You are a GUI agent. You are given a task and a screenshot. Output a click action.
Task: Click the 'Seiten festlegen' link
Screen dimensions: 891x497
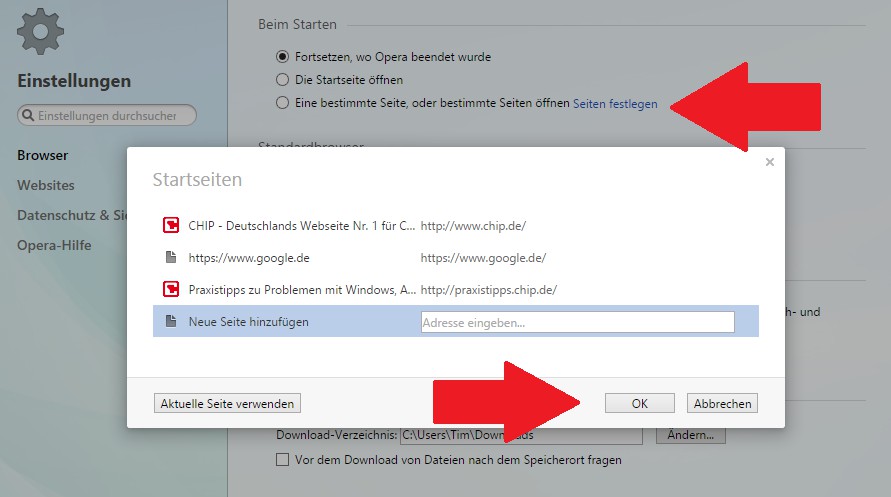(x=615, y=104)
